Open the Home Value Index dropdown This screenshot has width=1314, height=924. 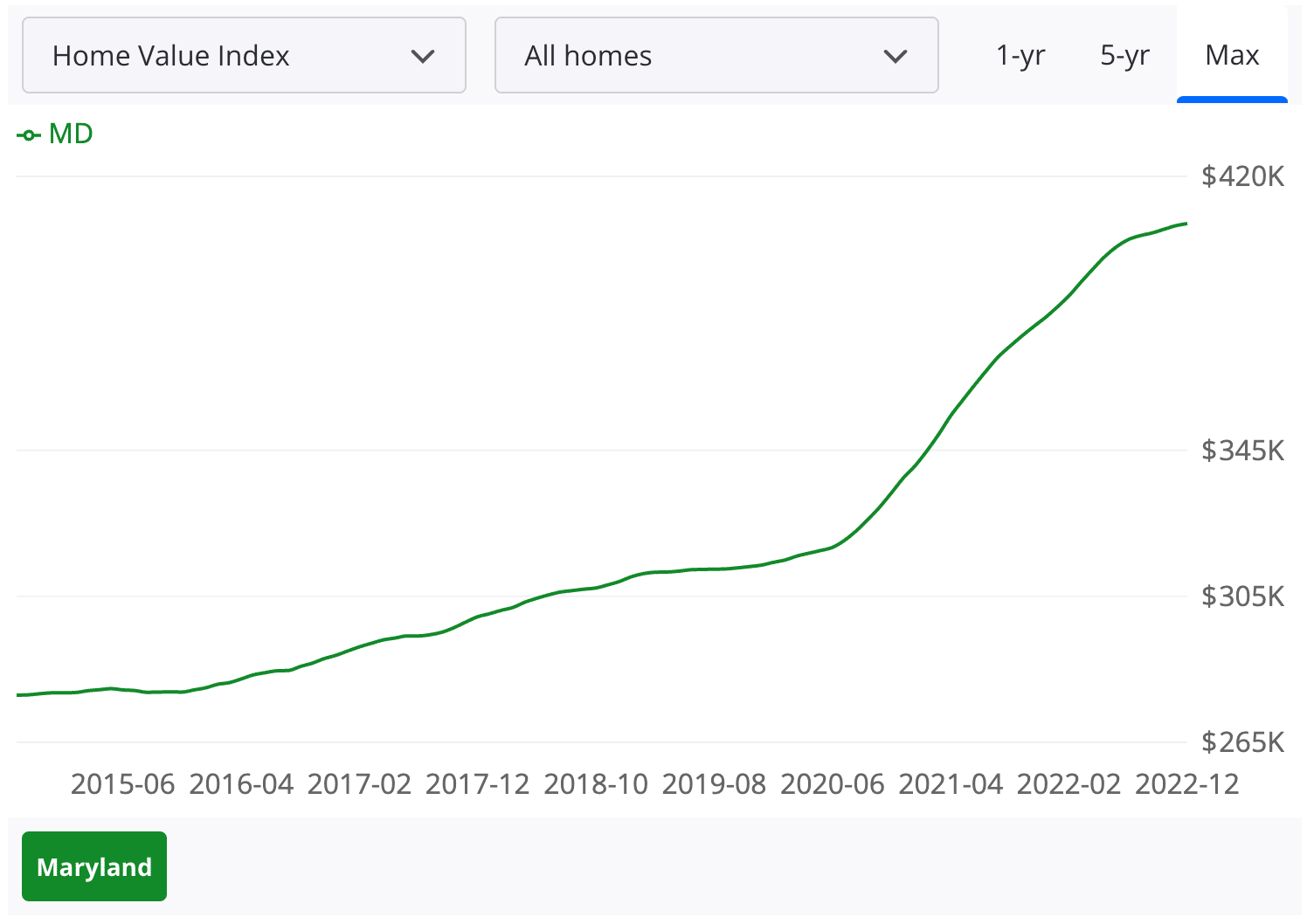(x=244, y=55)
